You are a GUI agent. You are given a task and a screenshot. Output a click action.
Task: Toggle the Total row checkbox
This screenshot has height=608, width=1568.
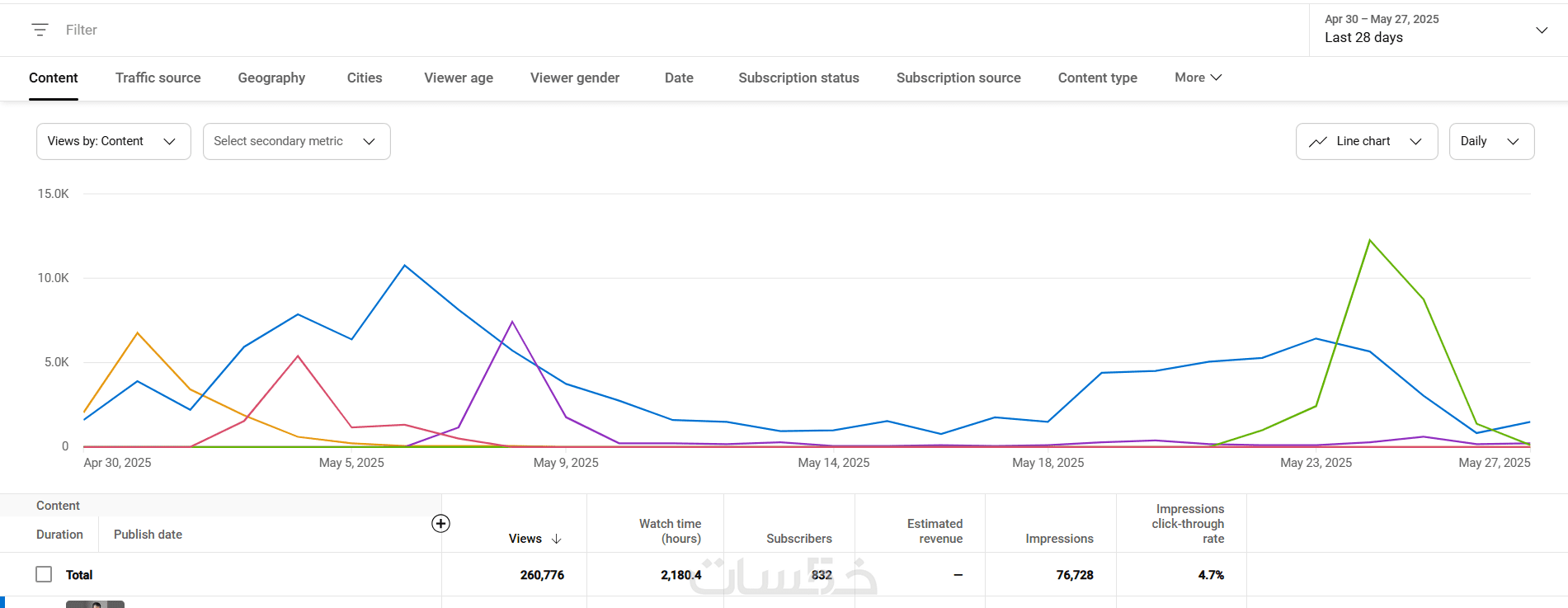(44, 574)
